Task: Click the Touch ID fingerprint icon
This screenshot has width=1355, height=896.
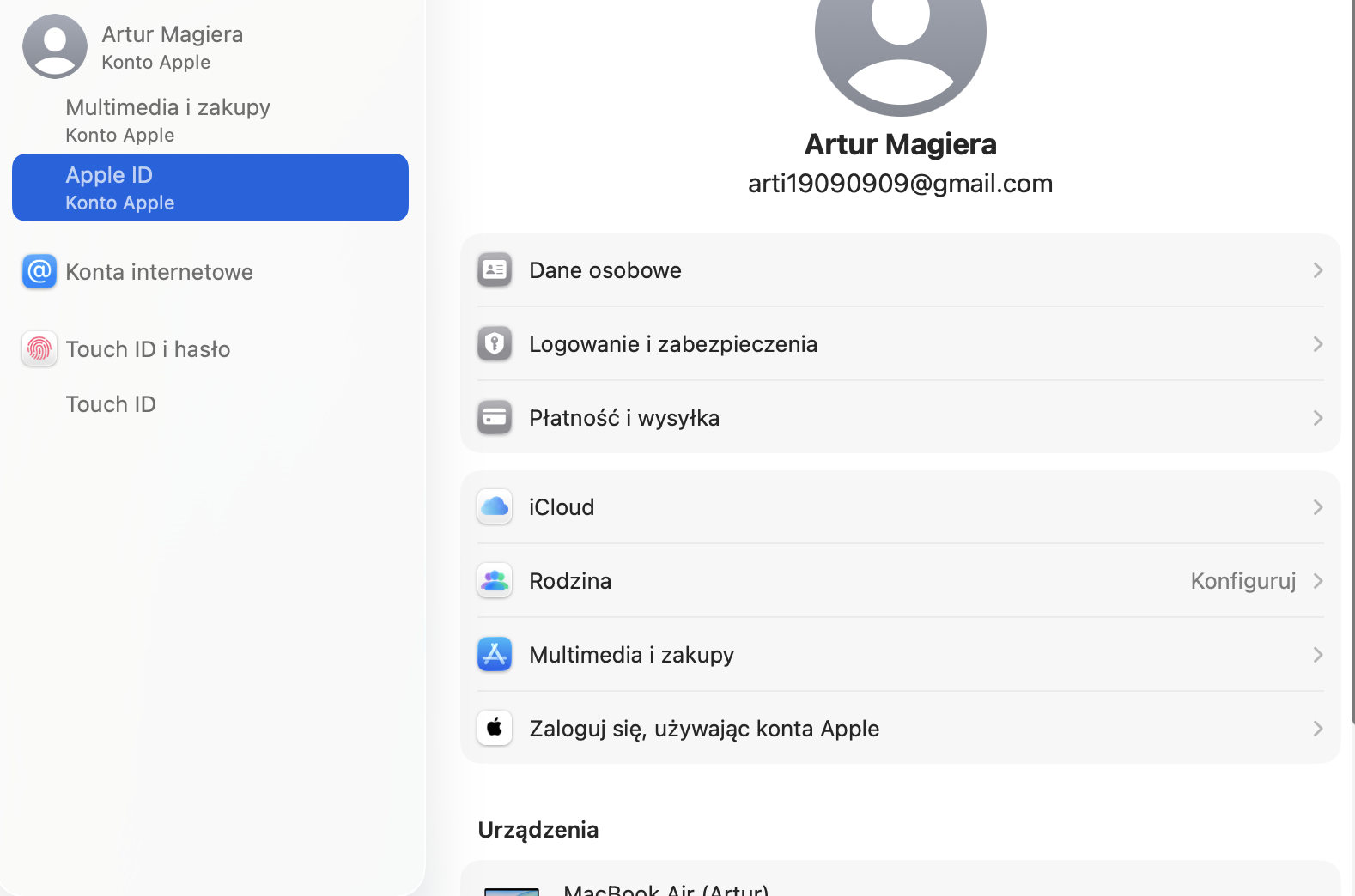Action: pos(39,349)
